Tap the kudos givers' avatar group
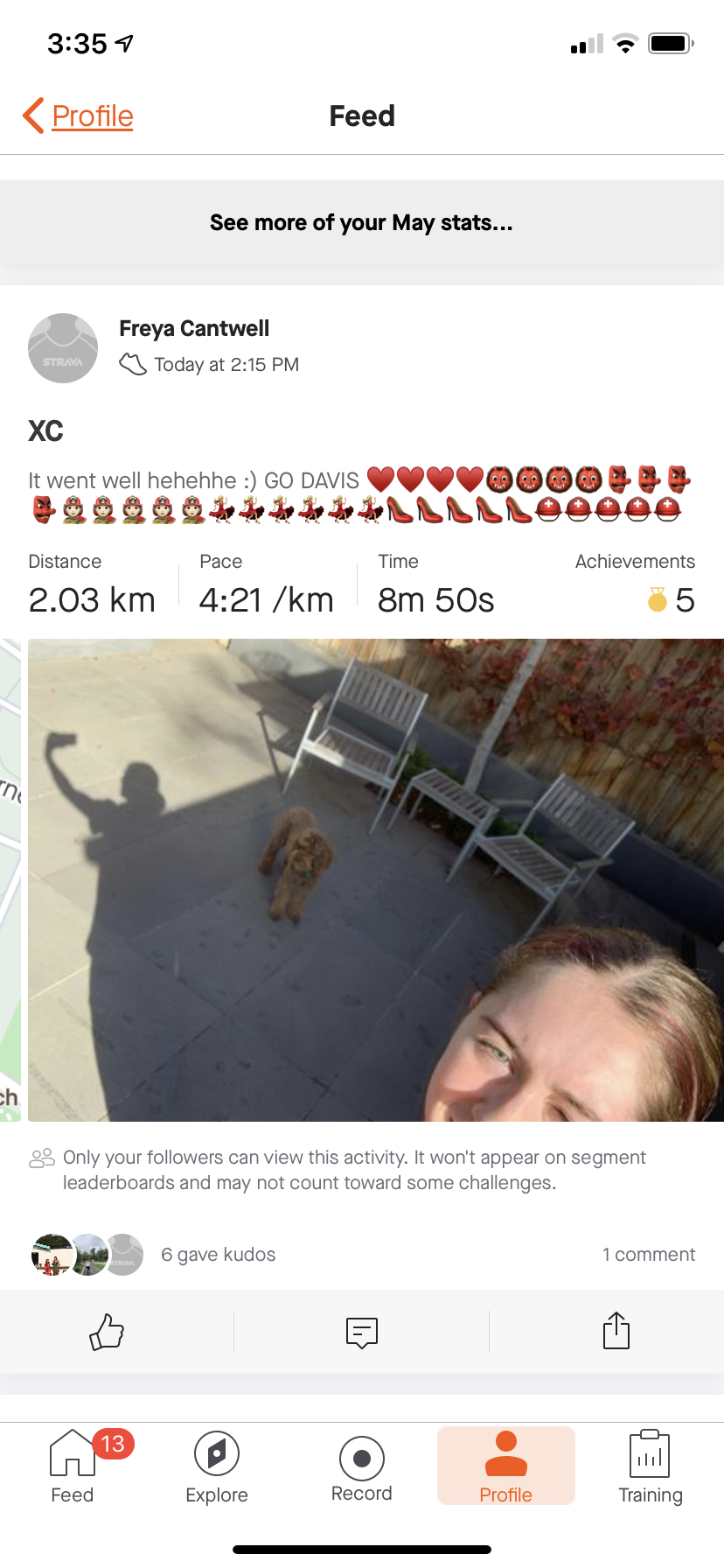 tap(87, 1255)
